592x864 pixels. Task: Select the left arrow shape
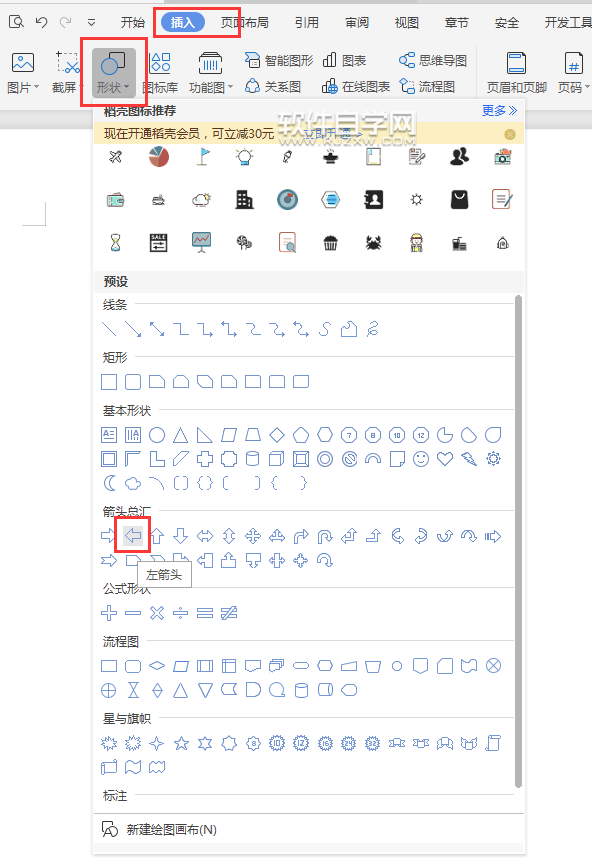point(133,536)
